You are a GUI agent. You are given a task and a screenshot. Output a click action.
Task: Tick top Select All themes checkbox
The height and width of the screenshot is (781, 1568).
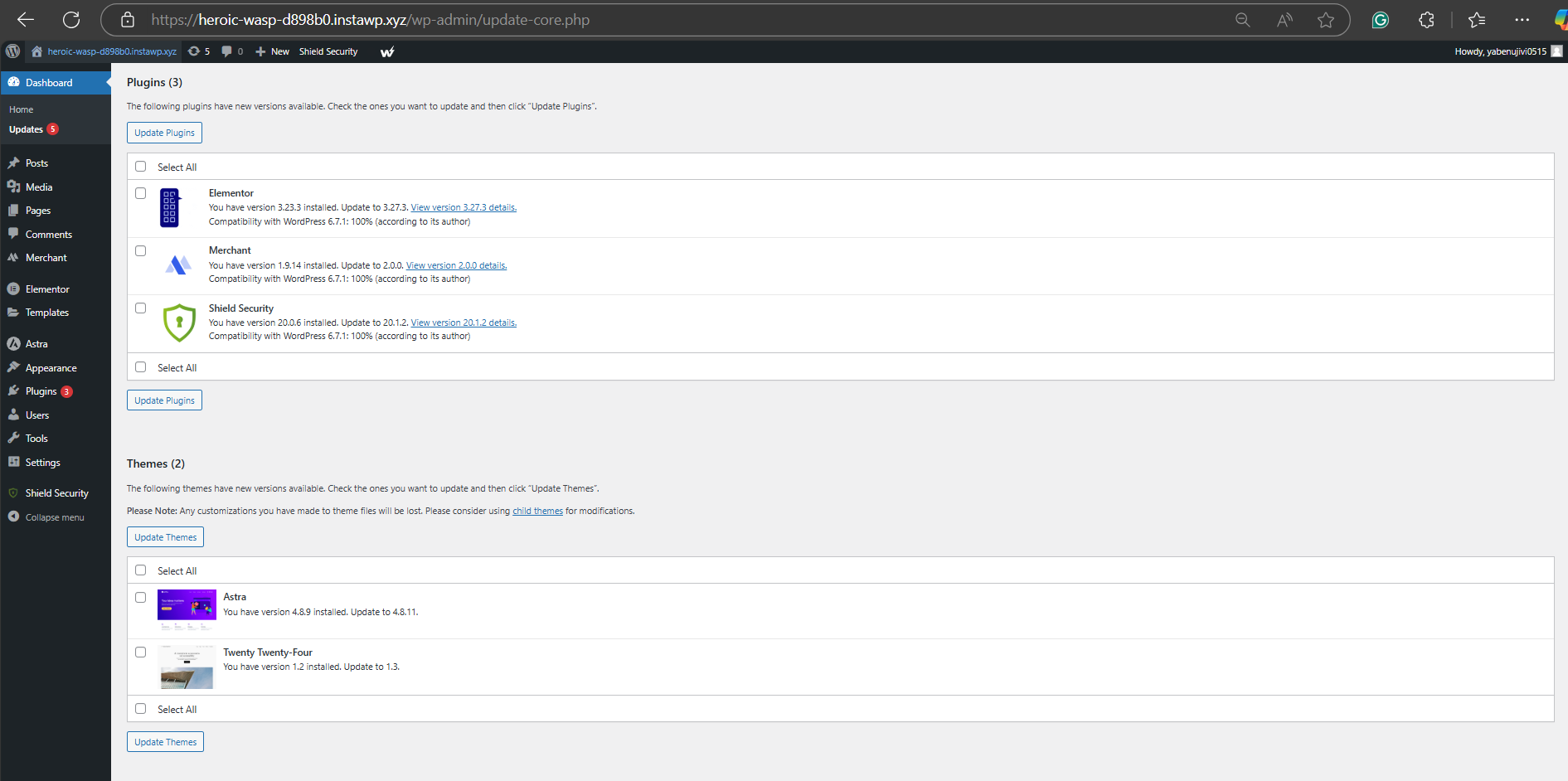[x=141, y=570]
